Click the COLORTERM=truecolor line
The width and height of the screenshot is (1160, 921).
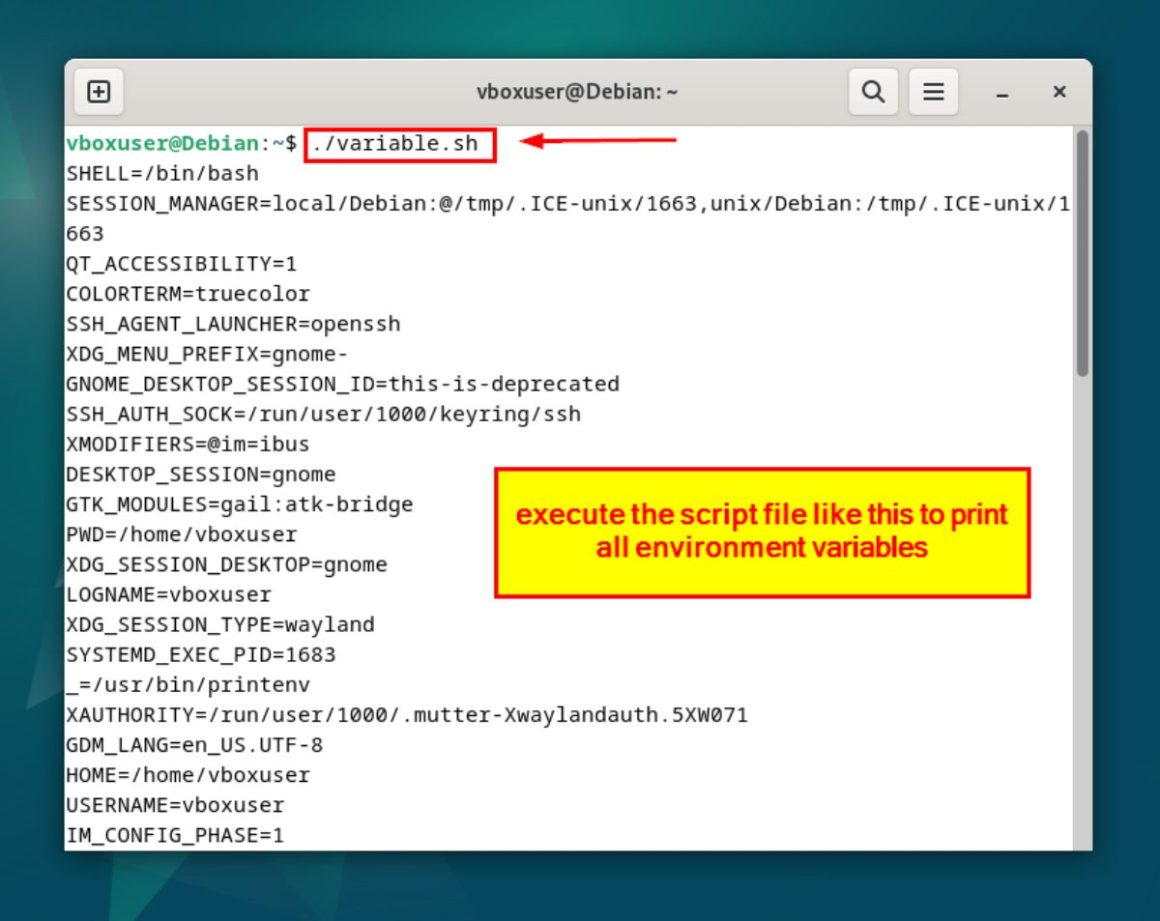[188, 294]
